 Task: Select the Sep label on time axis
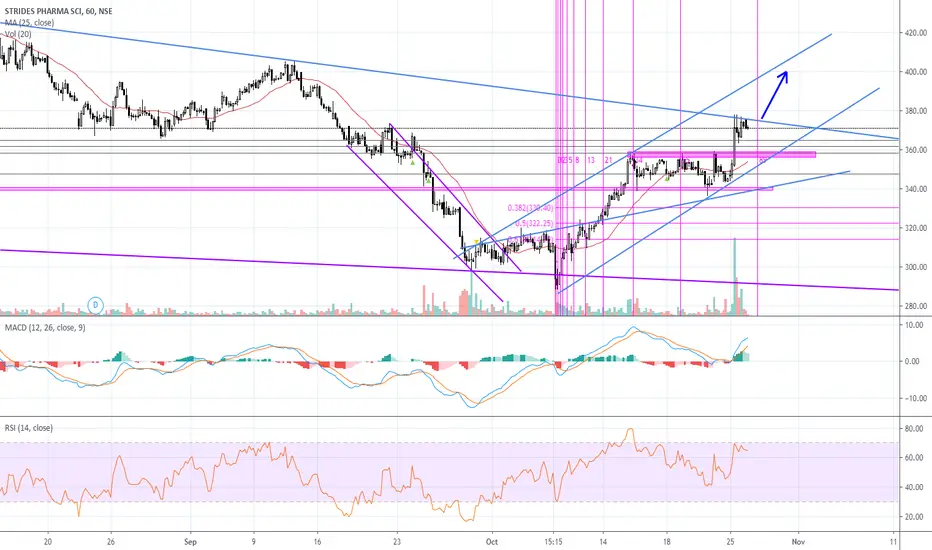click(x=190, y=542)
